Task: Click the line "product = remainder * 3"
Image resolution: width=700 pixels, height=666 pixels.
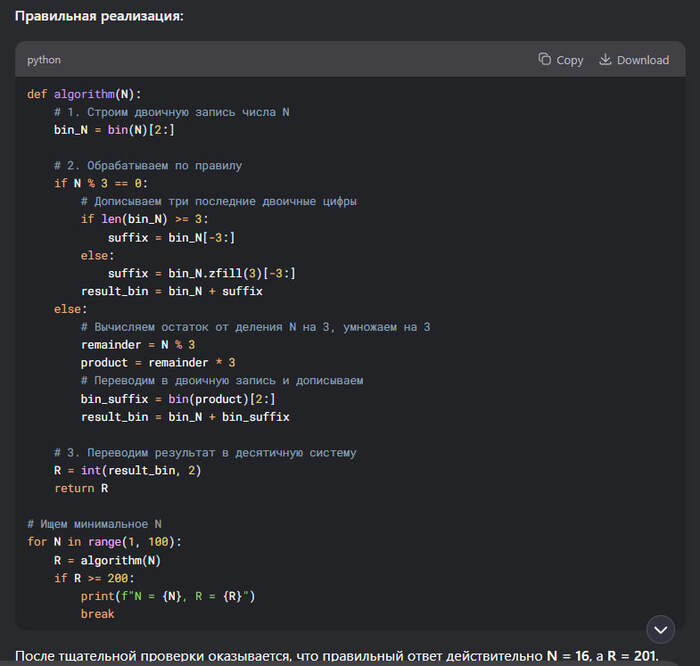Action: point(157,362)
